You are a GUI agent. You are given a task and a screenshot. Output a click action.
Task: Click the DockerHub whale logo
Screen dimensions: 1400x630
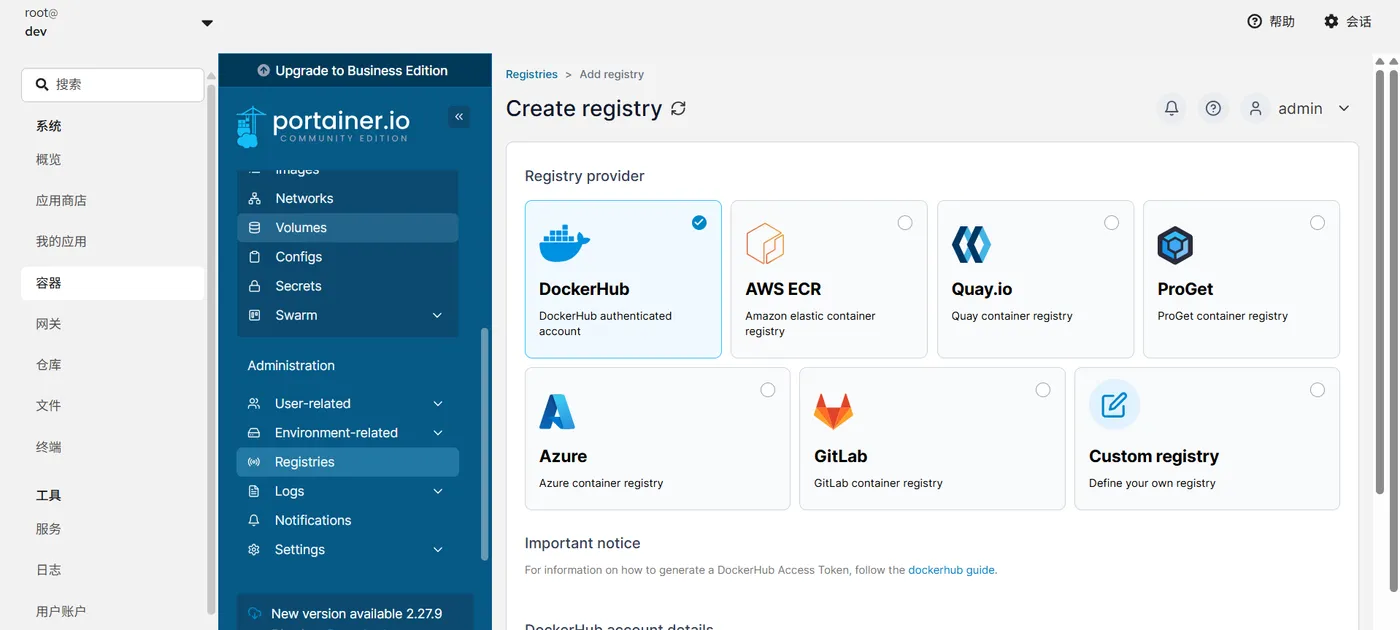565,243
